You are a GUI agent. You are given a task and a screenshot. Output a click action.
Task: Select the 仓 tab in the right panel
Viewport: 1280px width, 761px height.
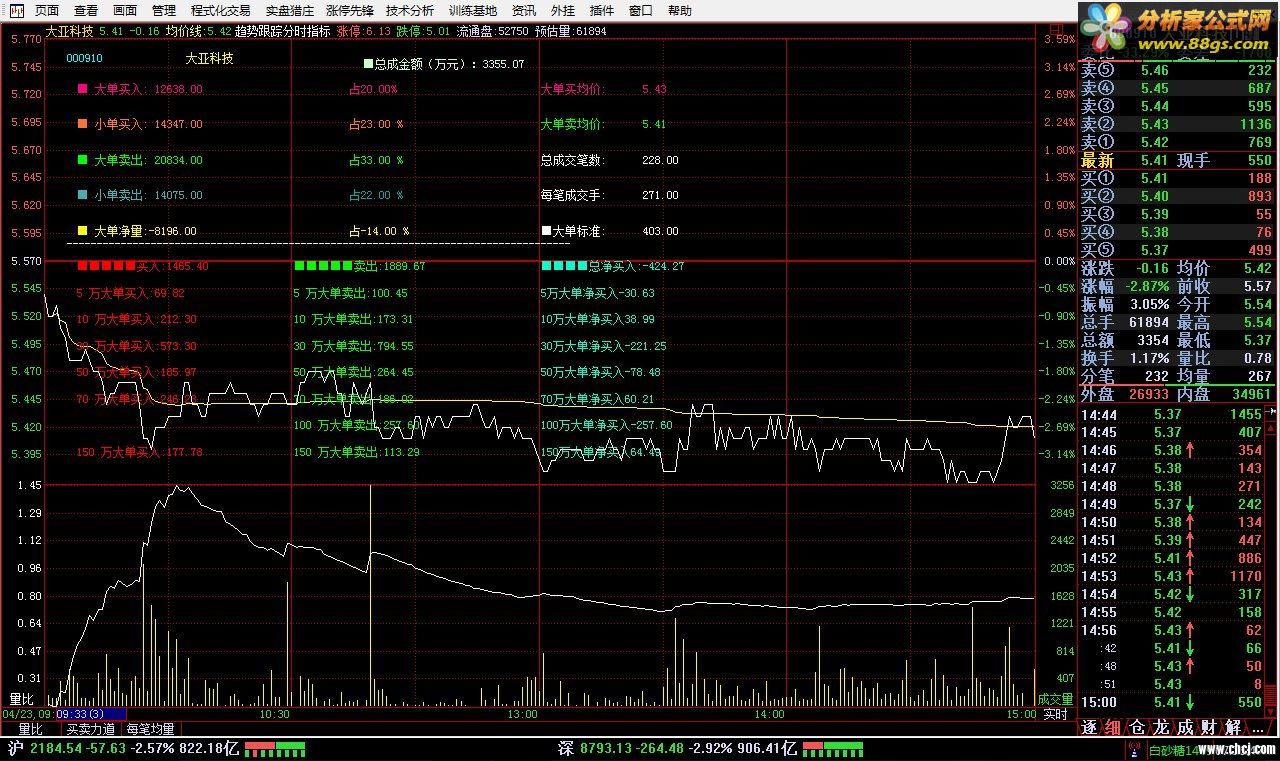tap(1138, 727)
